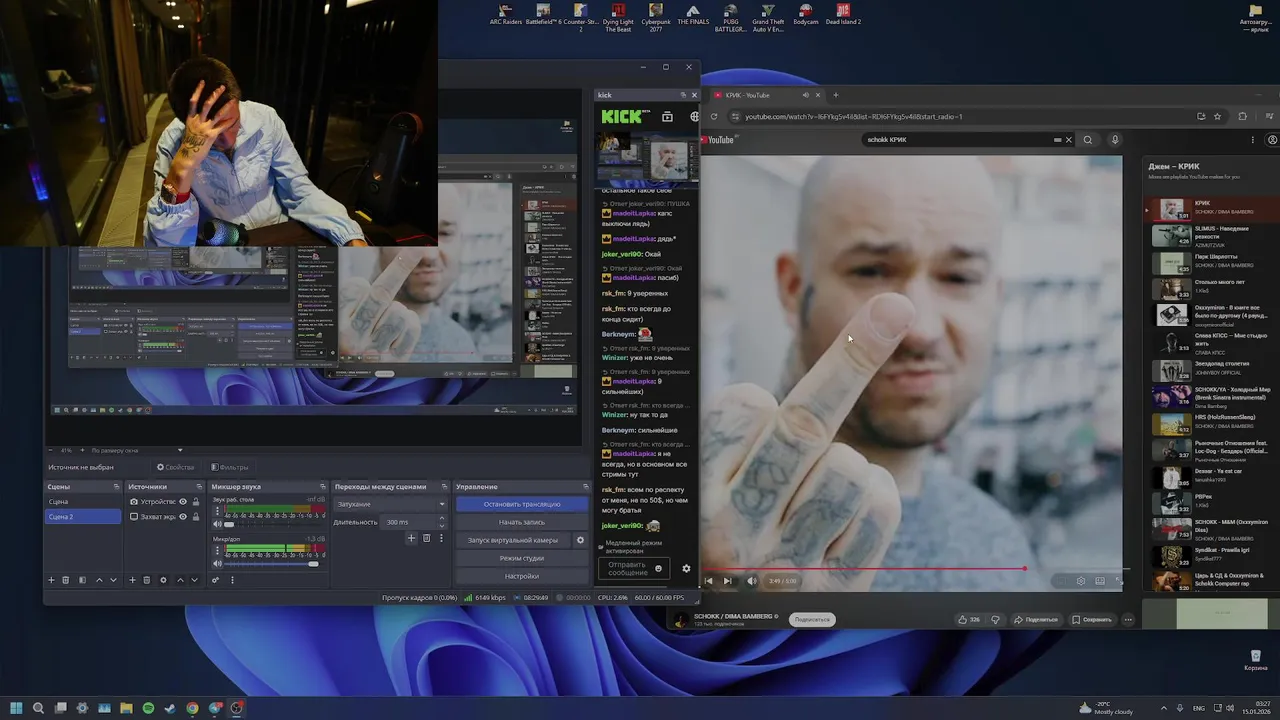
Task: Toggle lock on Захват экрана source
Action: tap(195, 517)
